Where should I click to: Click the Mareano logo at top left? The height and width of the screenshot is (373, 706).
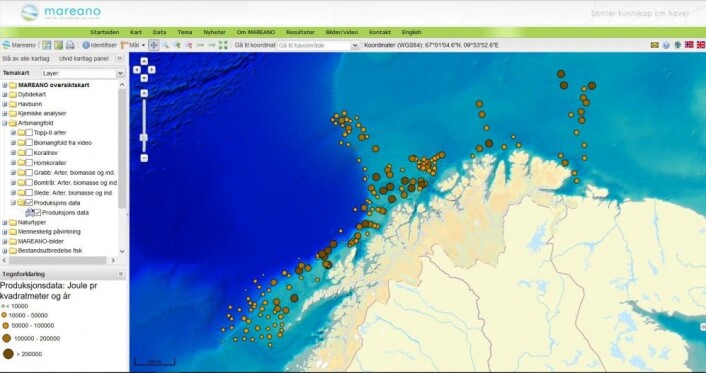pos(61,12)
